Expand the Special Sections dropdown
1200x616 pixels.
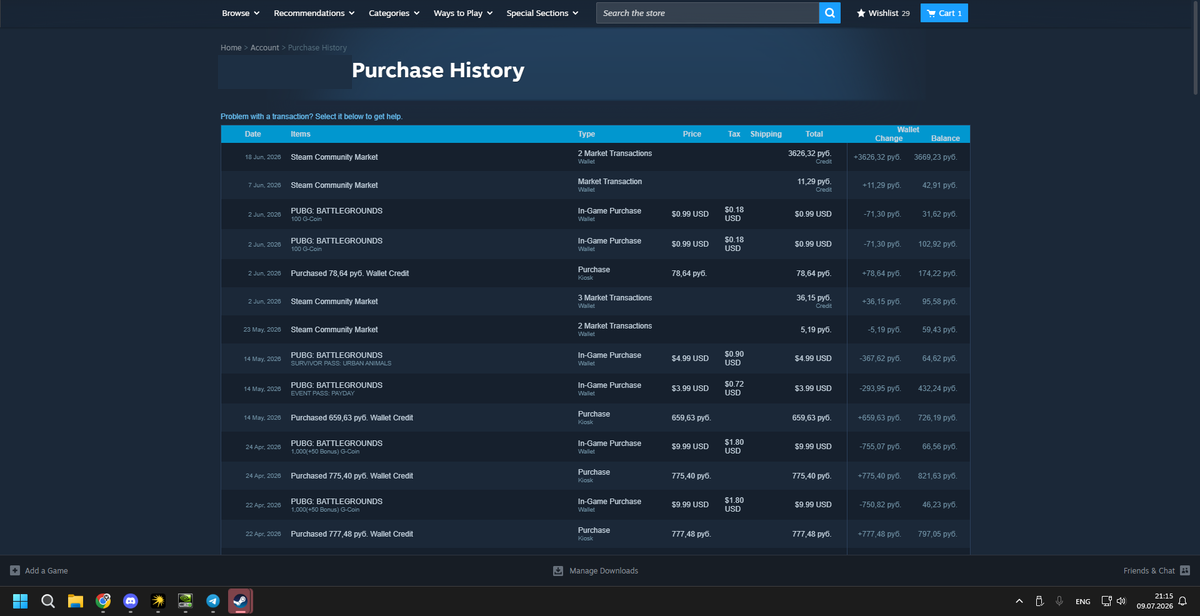point(542,13)
